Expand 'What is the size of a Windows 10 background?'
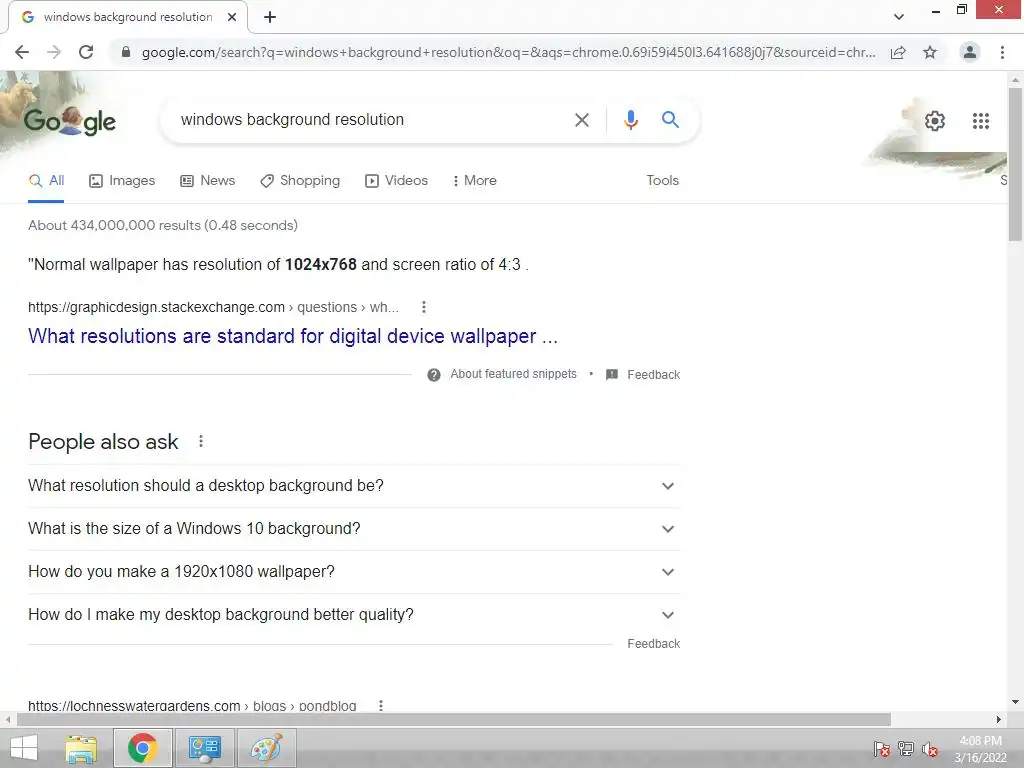The image size is (1024, 768). pos(354,529)
